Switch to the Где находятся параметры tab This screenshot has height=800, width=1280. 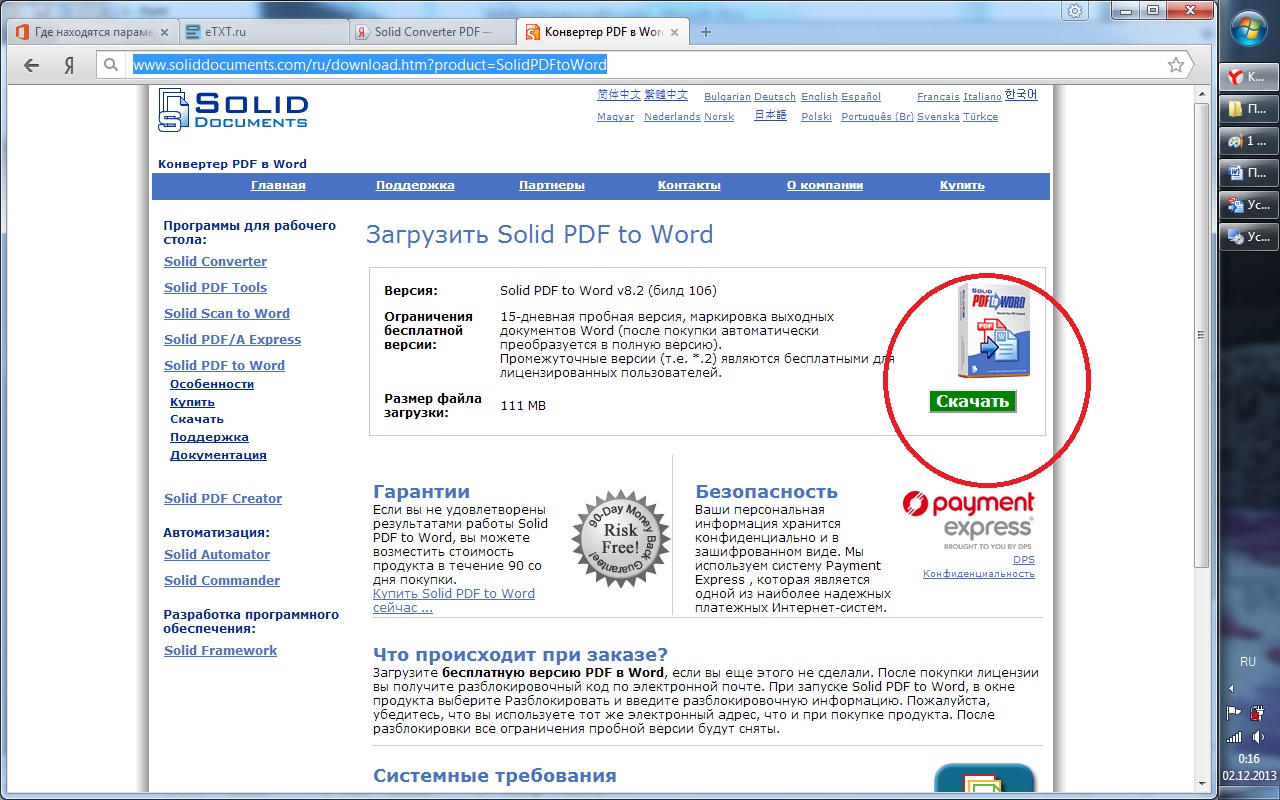point(92,32)
